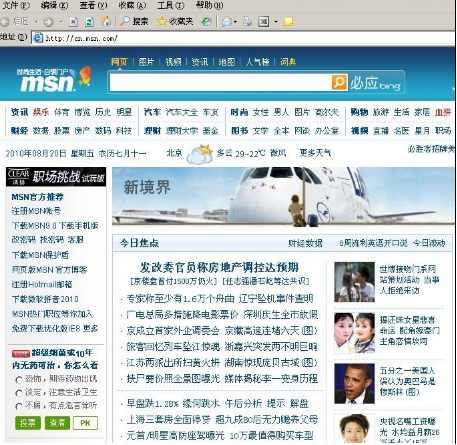Viewport: 457px width, 445px height.
Task: Open the 帮助(H) menu
Action: [210, 5]
